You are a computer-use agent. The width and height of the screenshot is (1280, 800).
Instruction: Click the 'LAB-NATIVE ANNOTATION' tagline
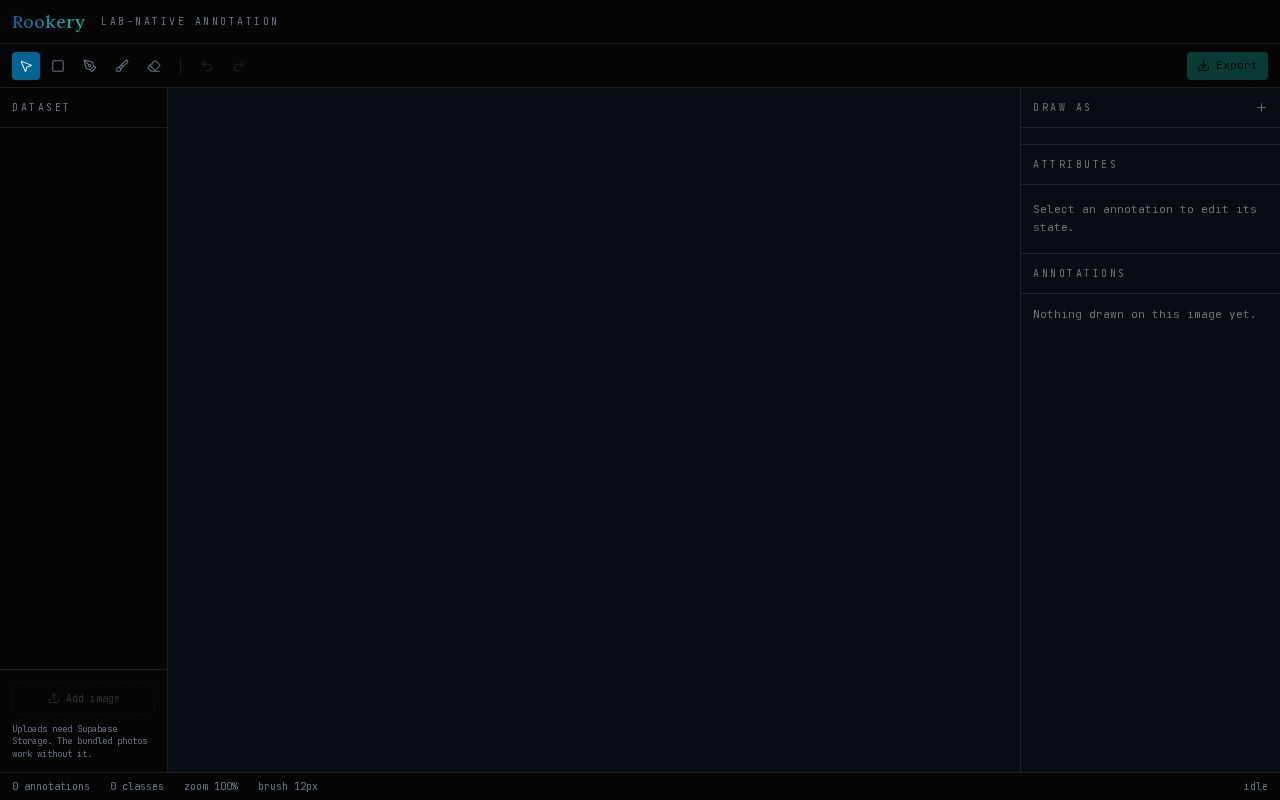(x=190, y=22)
